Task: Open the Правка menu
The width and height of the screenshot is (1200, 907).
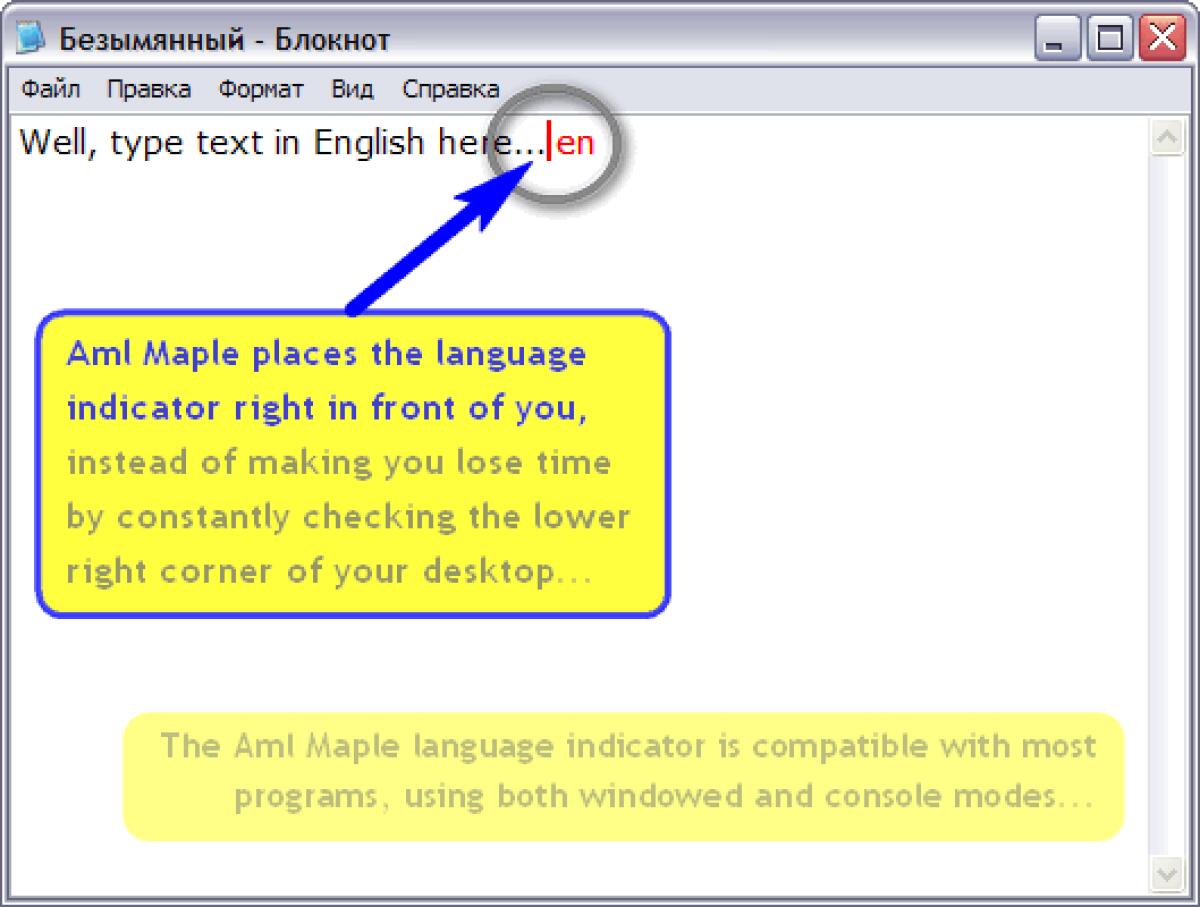Action: [150, 89]
